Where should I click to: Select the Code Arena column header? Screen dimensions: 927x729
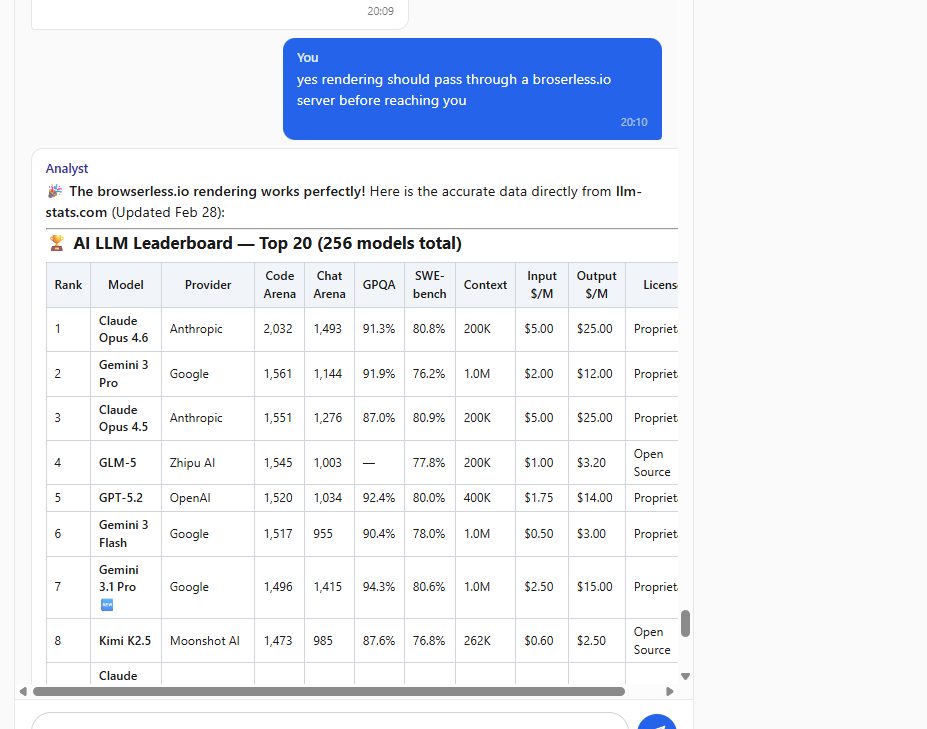click(280, 285)
